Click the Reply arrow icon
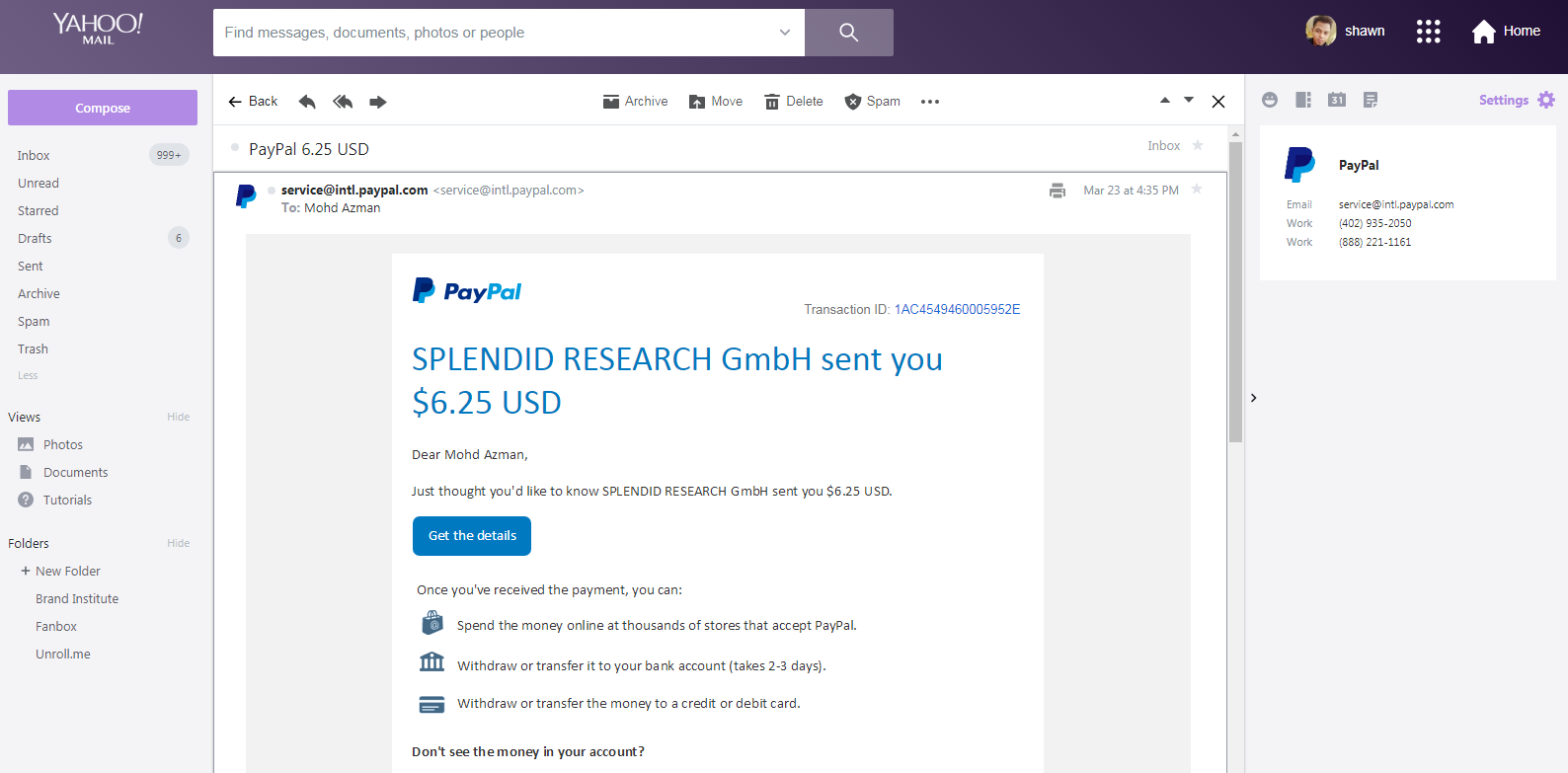This screenshot has width=1568, height=773. coord(307,102)
